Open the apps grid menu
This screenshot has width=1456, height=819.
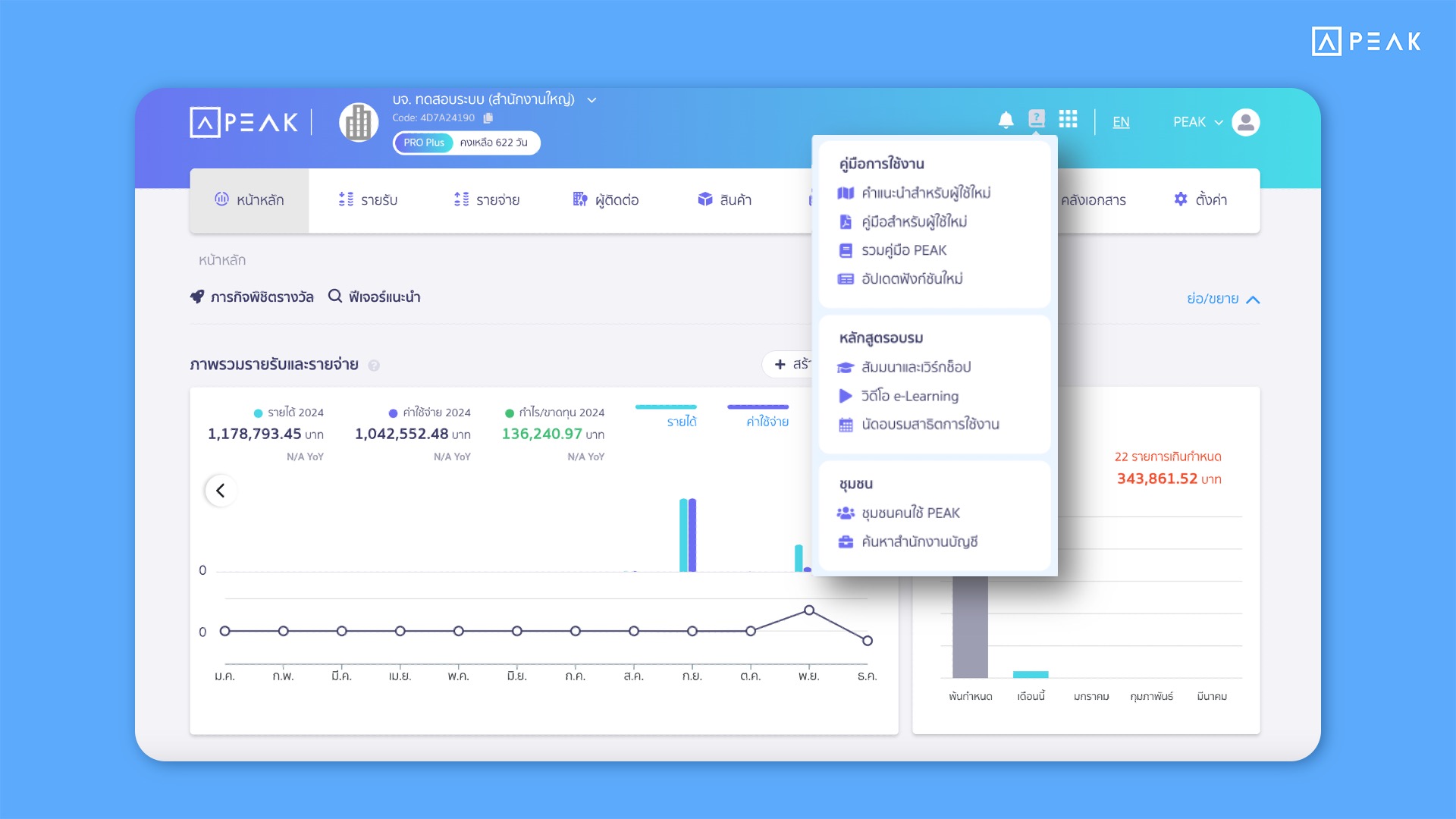point(1068,119)
